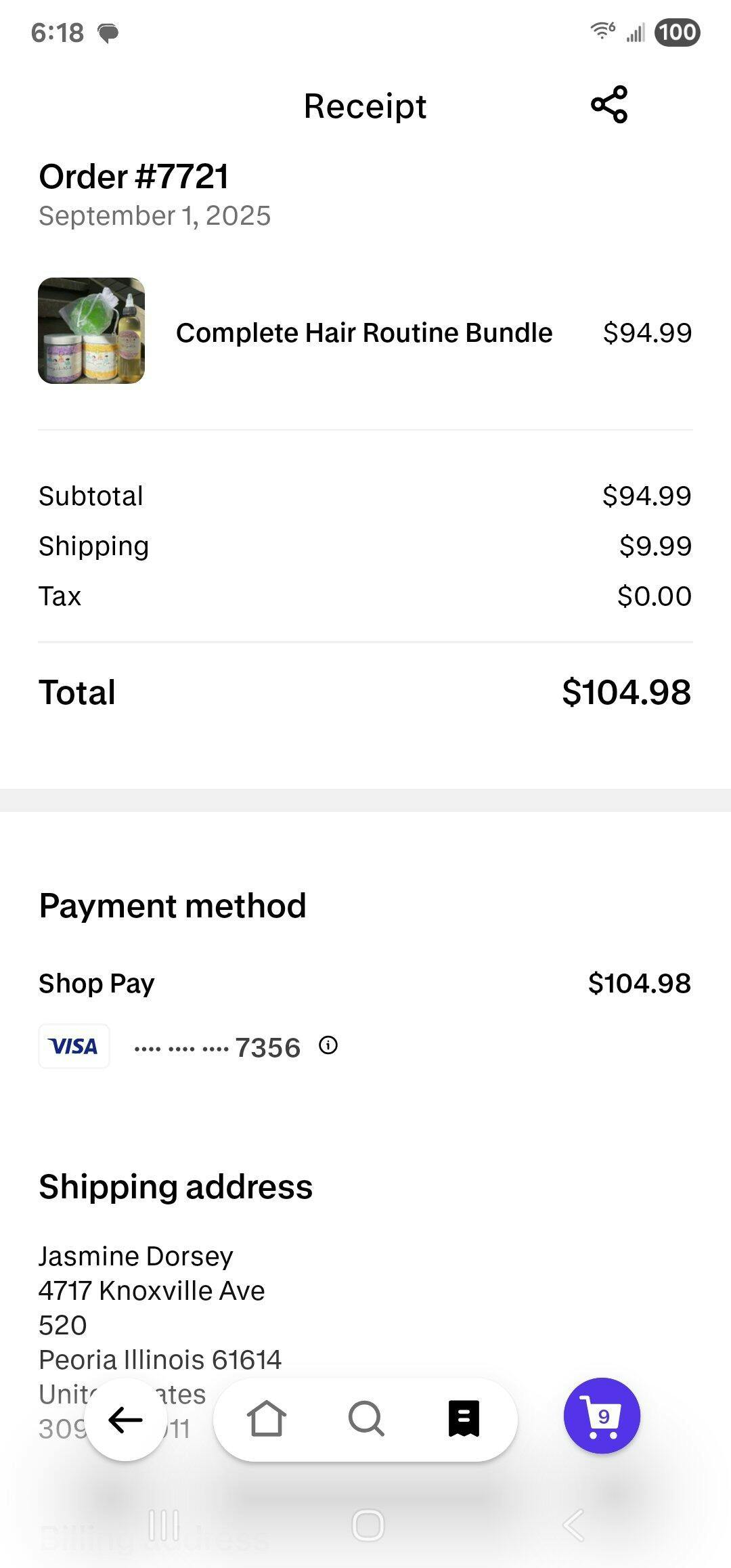The width and height of the screenshot is (731, 1568).
Task: Tap Complete Hair Routine Bundle product name
Action: (x=364, y=333)
